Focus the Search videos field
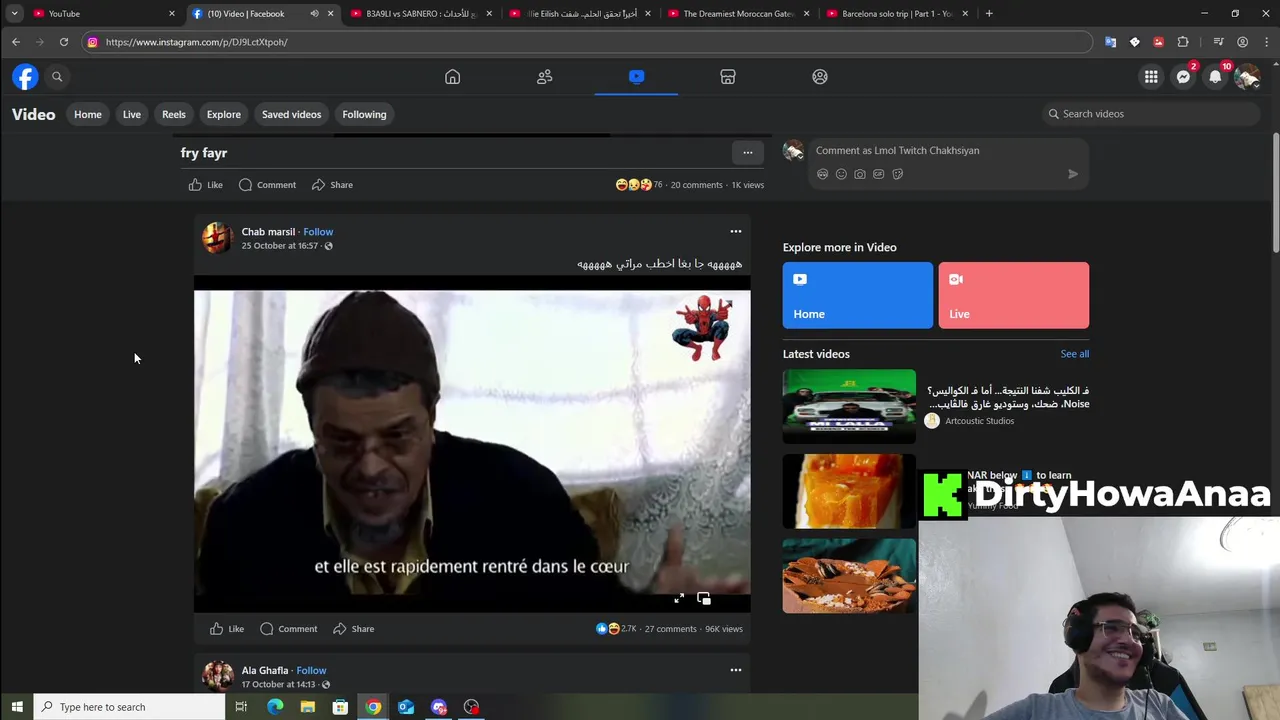 (1150, 114)
